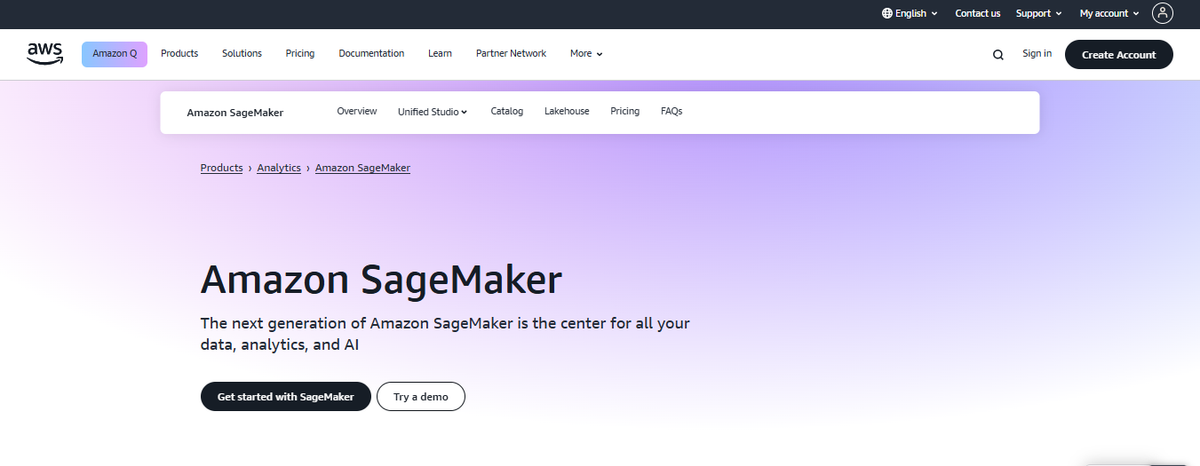Switch to the Overview tab

click(x=357, y=112)
